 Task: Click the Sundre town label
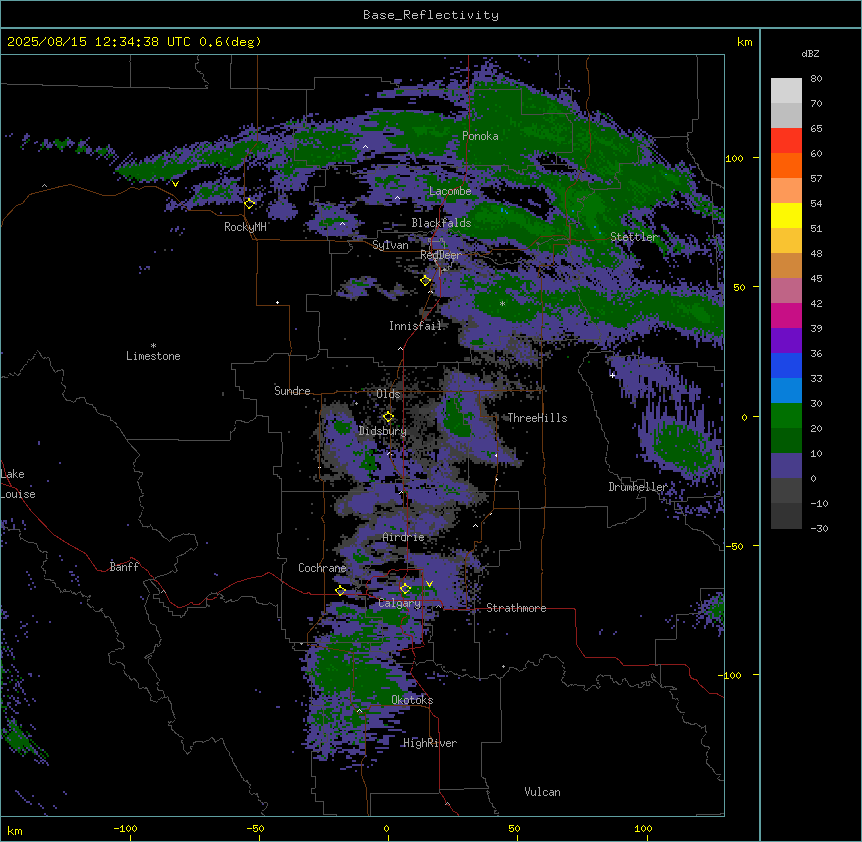coord(292,391)
